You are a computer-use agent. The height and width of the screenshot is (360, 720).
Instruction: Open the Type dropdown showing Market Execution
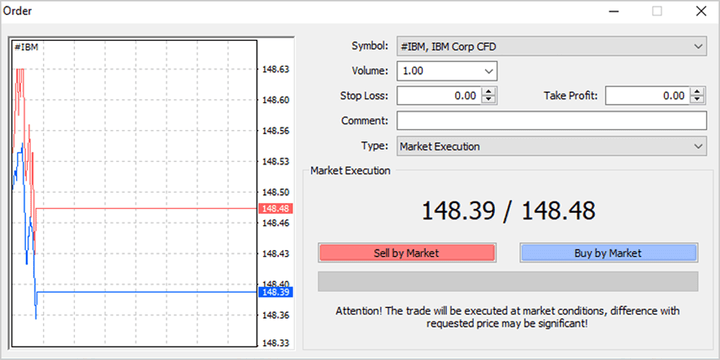point(551,146)
